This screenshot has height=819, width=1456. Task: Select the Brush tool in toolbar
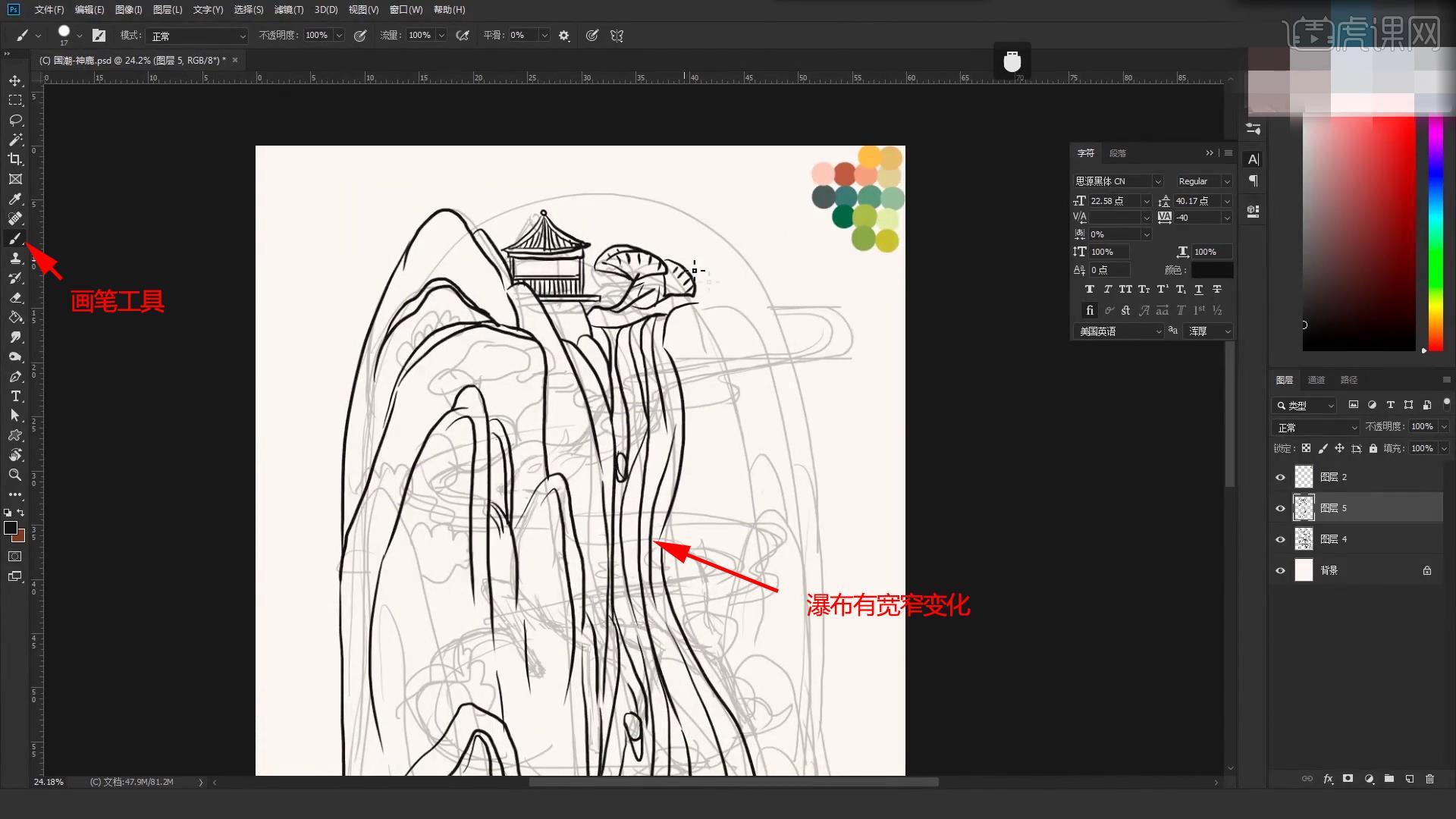15,239
